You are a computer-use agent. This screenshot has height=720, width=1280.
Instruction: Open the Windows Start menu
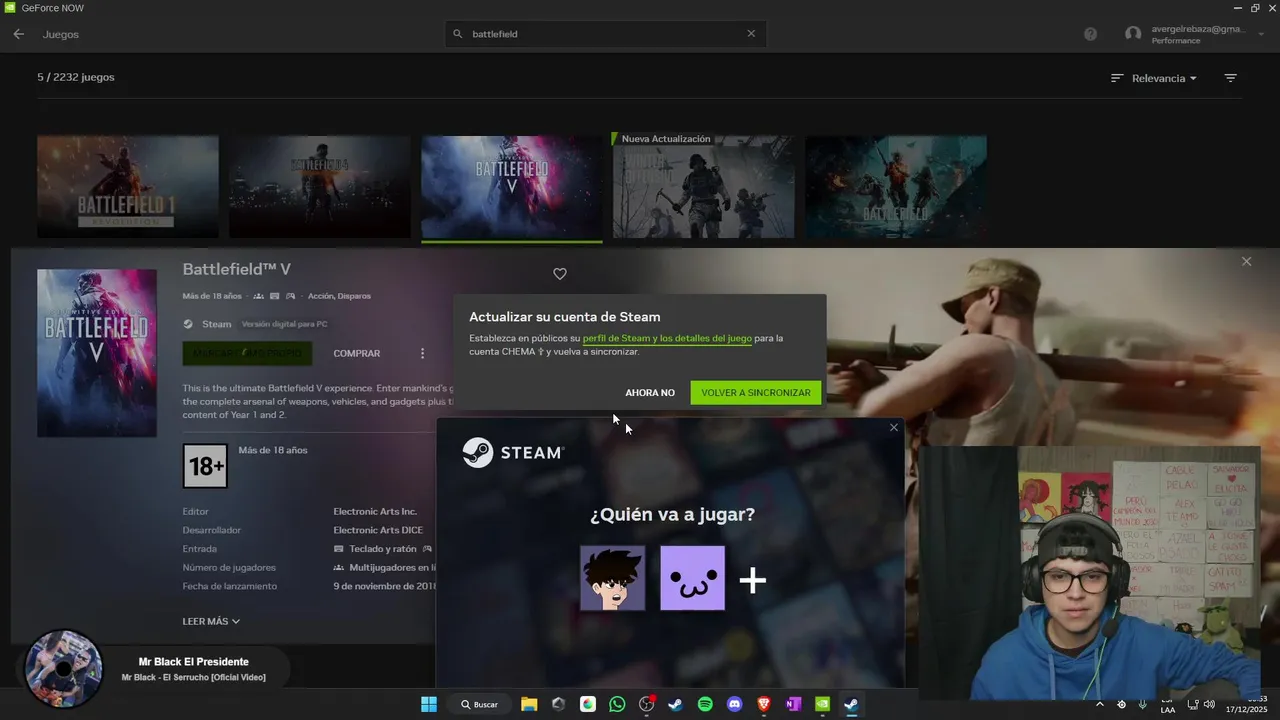pyautogui.click(x=429, y=704)
